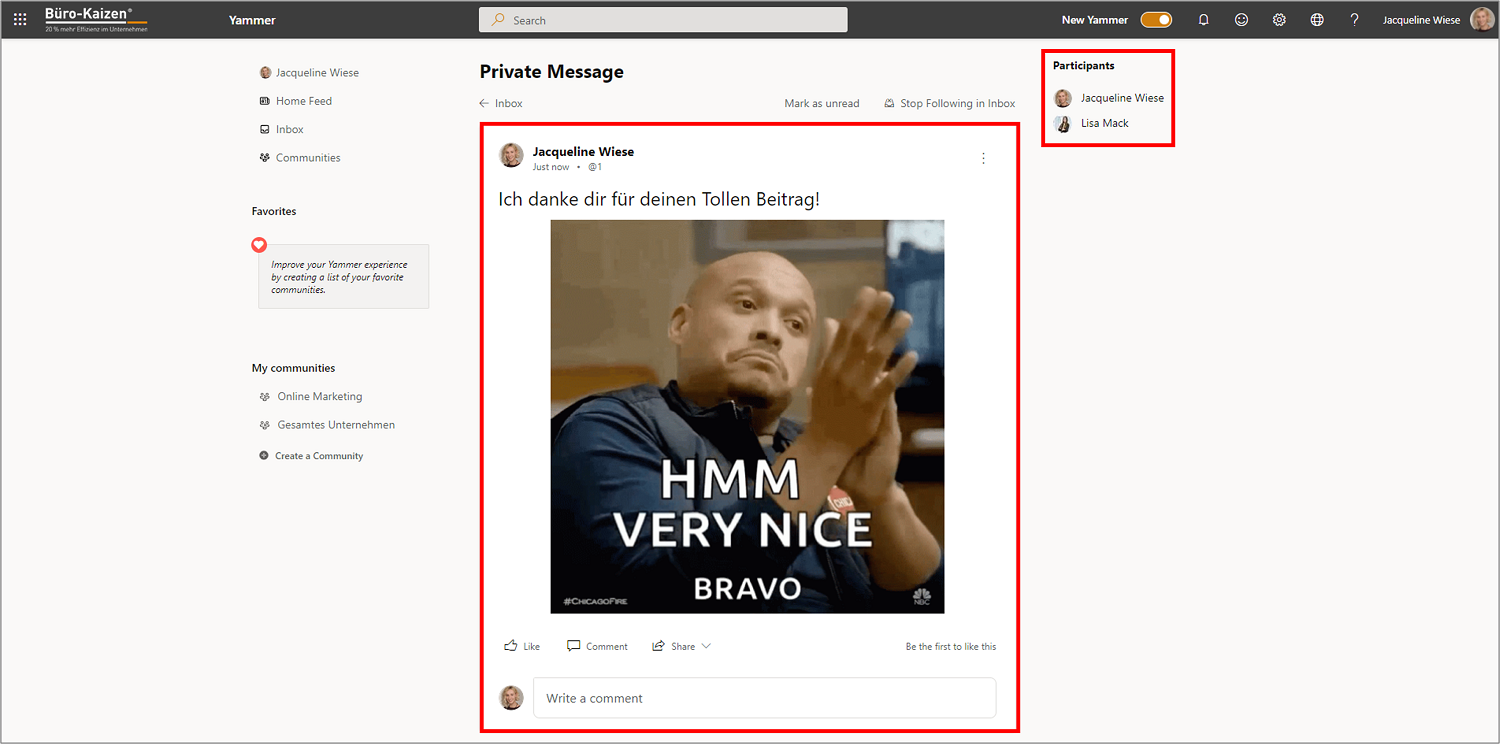Open the app launcher grid icon
1500x744 pixels.
[x=20, y=20]
